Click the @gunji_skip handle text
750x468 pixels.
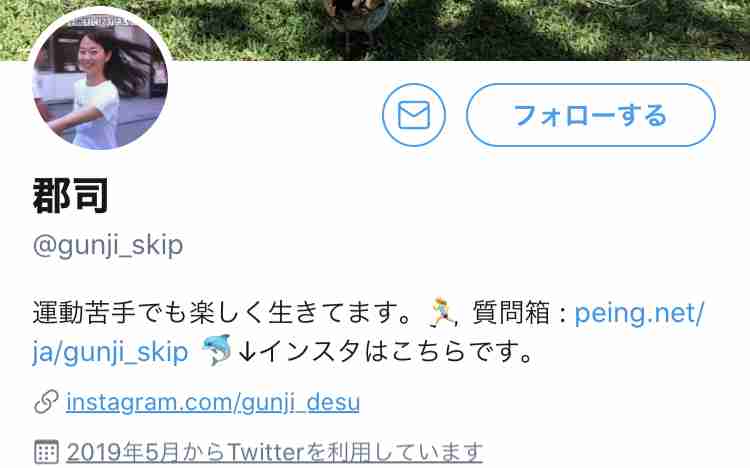pyautogui.click(x=108, y=246)
